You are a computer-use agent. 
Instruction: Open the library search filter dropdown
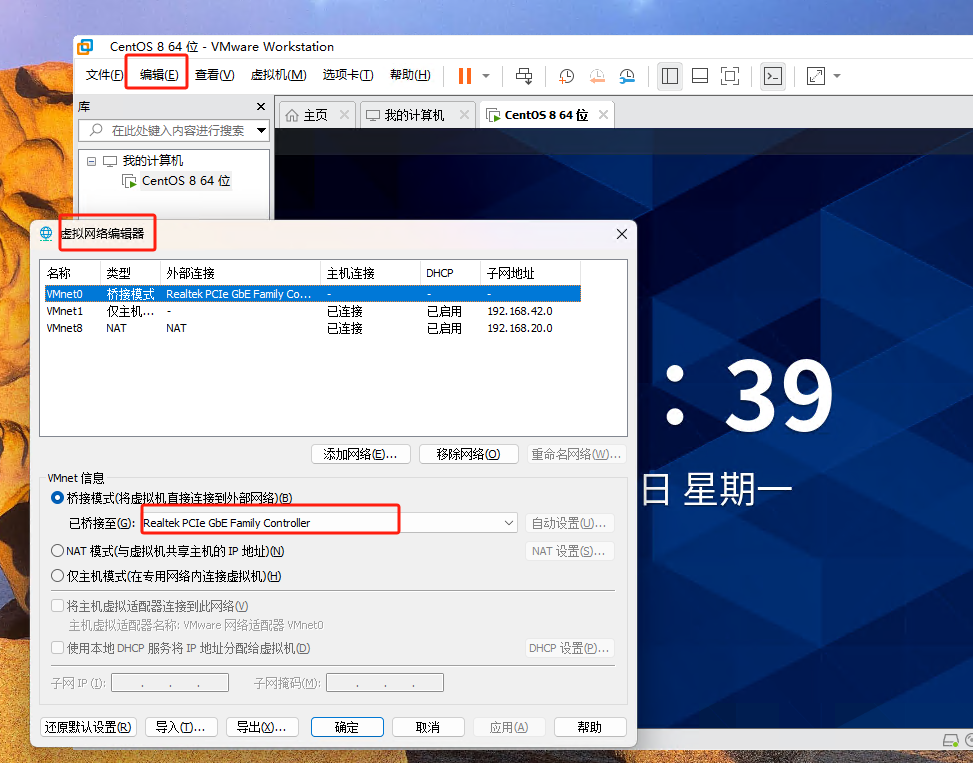pyautogui.click(x=261, y=130)
